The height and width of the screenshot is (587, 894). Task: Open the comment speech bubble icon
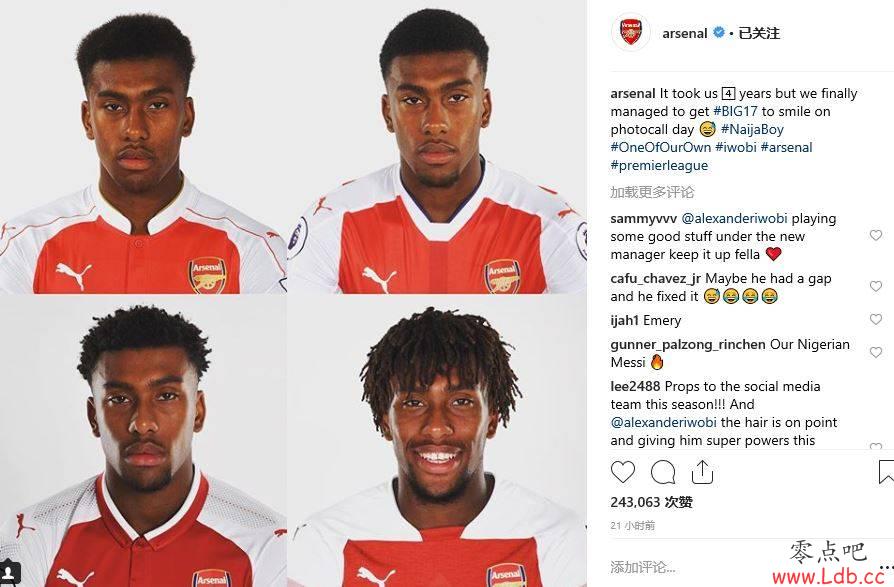tap(663, 472)
